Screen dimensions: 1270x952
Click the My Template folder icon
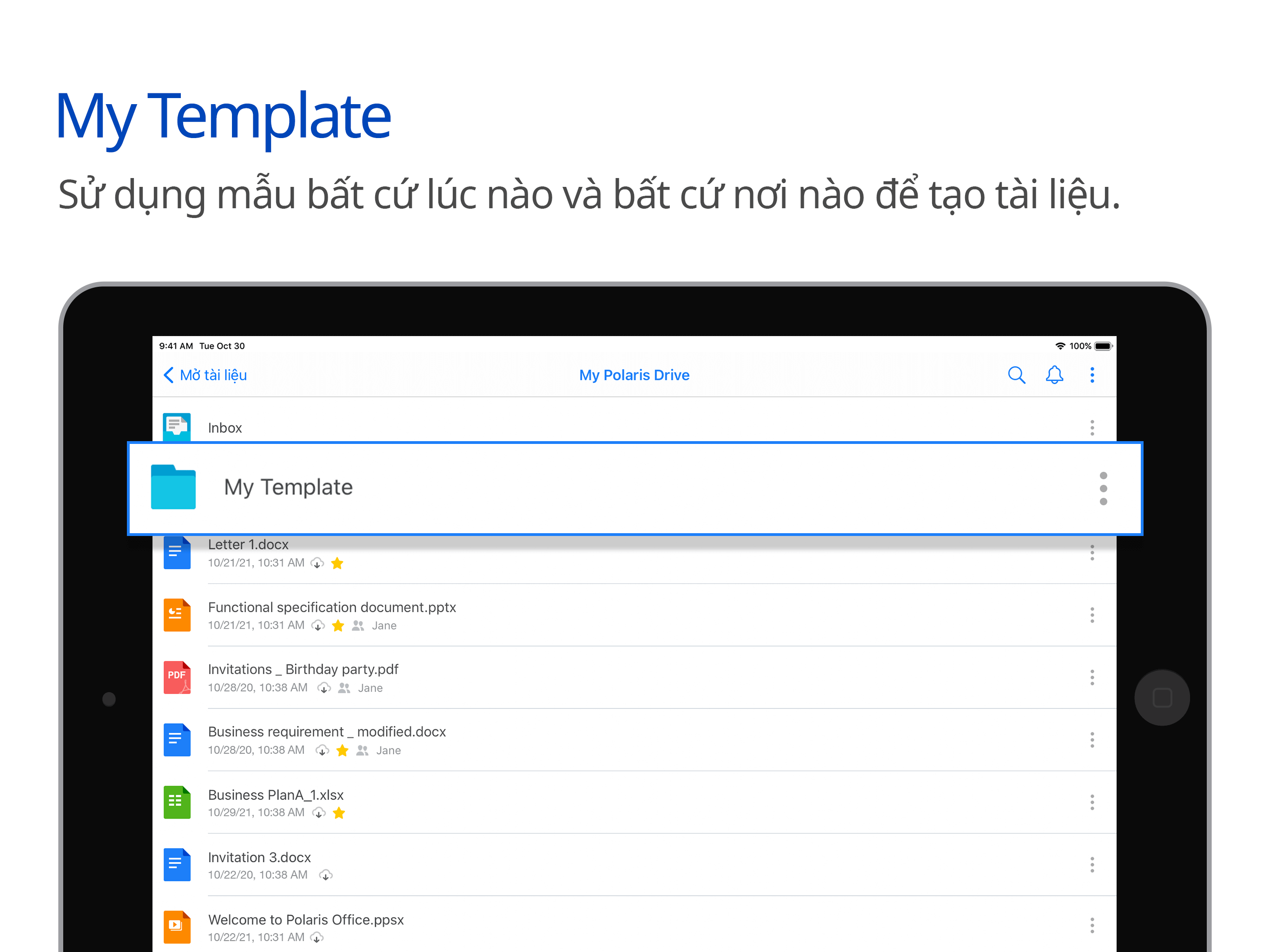173,487
